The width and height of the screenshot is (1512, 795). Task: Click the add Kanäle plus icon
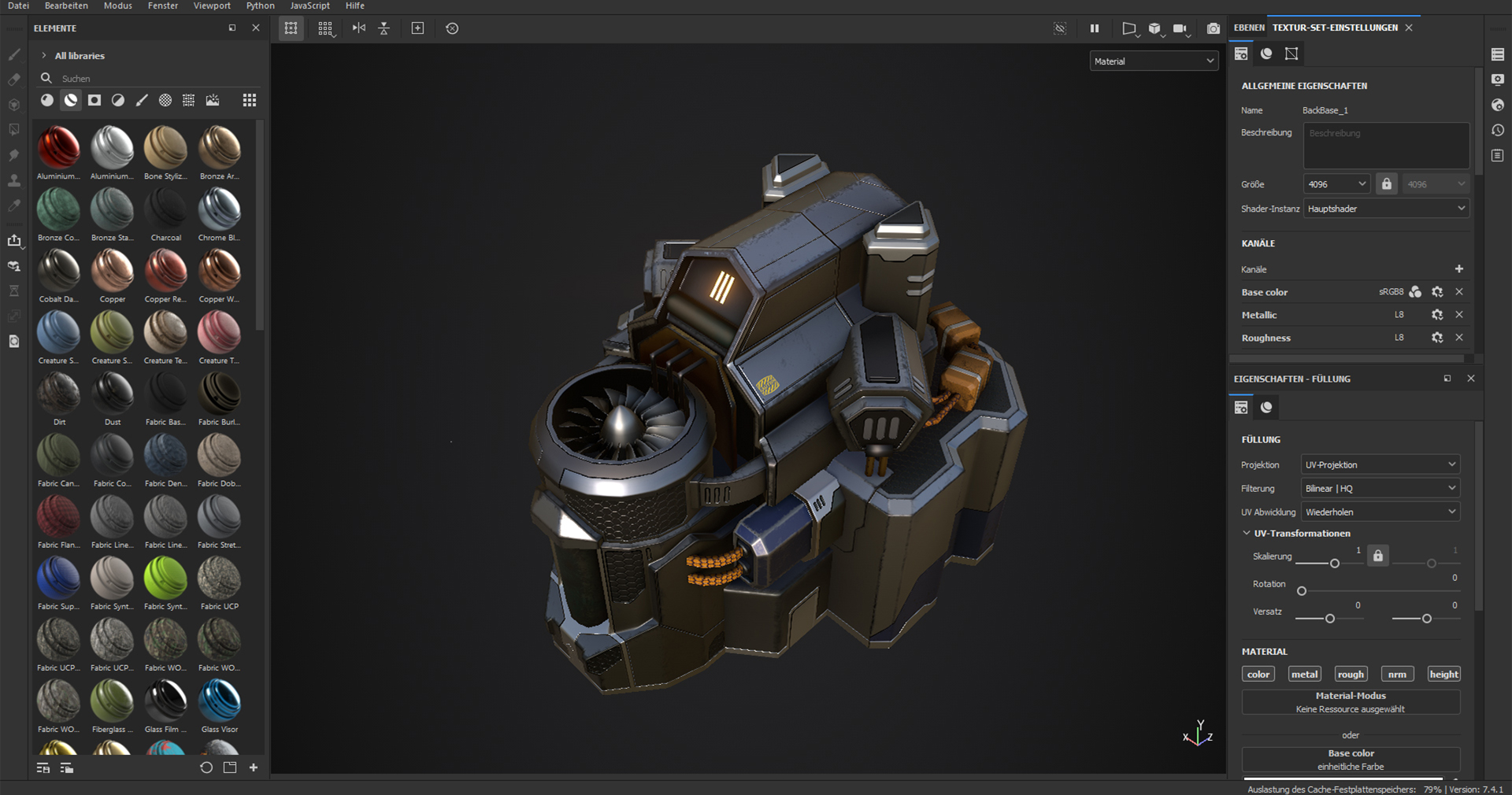pos(1458,269)
